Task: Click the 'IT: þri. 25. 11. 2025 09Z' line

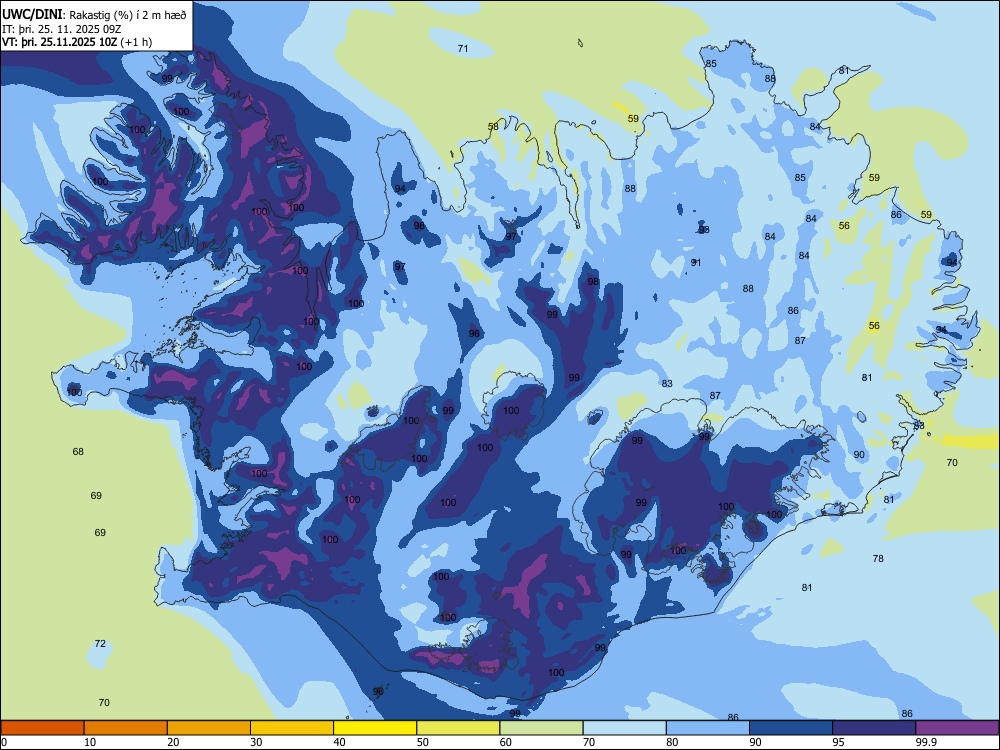Action: point(62,29)
